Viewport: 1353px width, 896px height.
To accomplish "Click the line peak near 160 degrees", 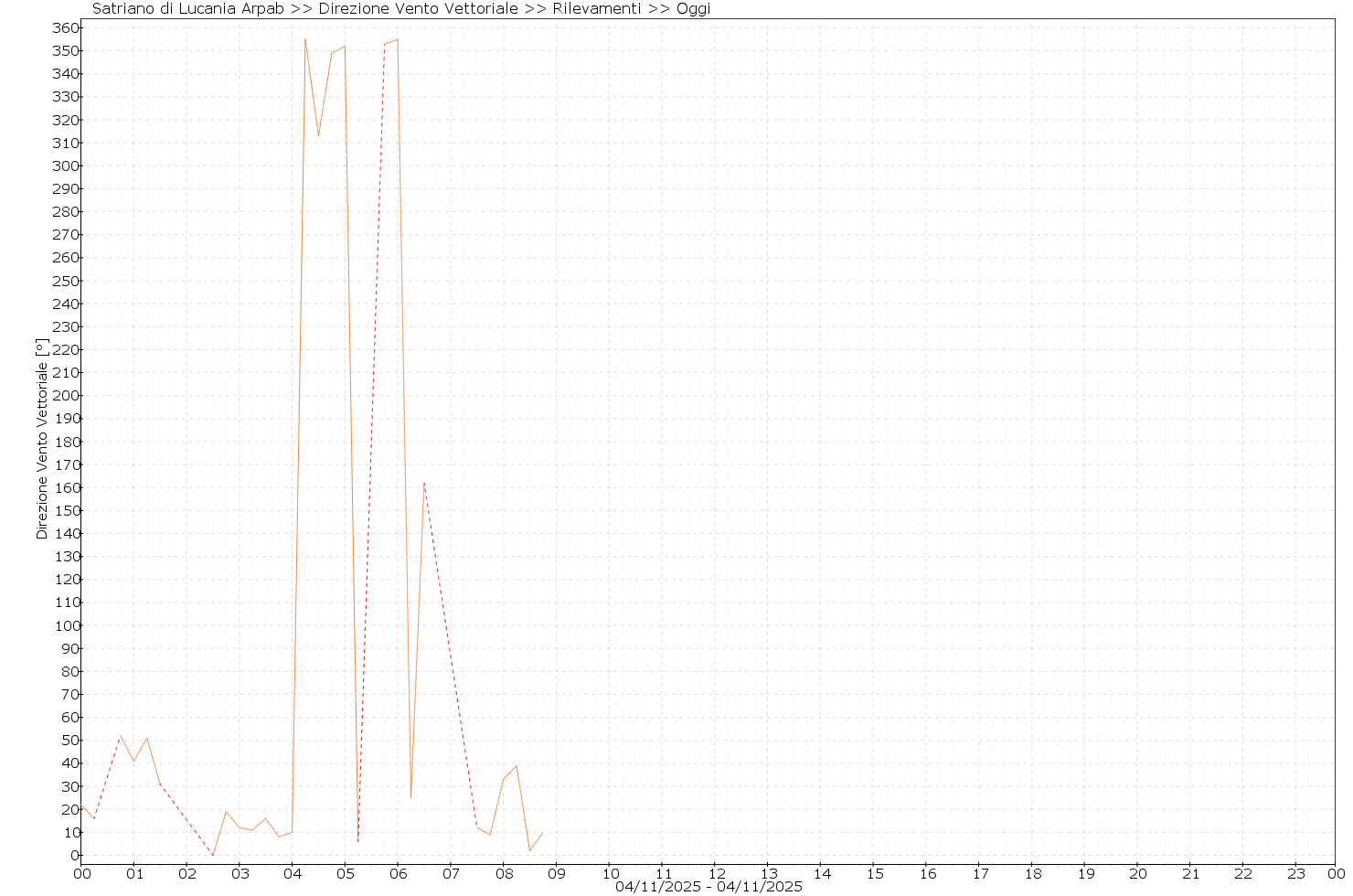I will (x=424, y=483).
